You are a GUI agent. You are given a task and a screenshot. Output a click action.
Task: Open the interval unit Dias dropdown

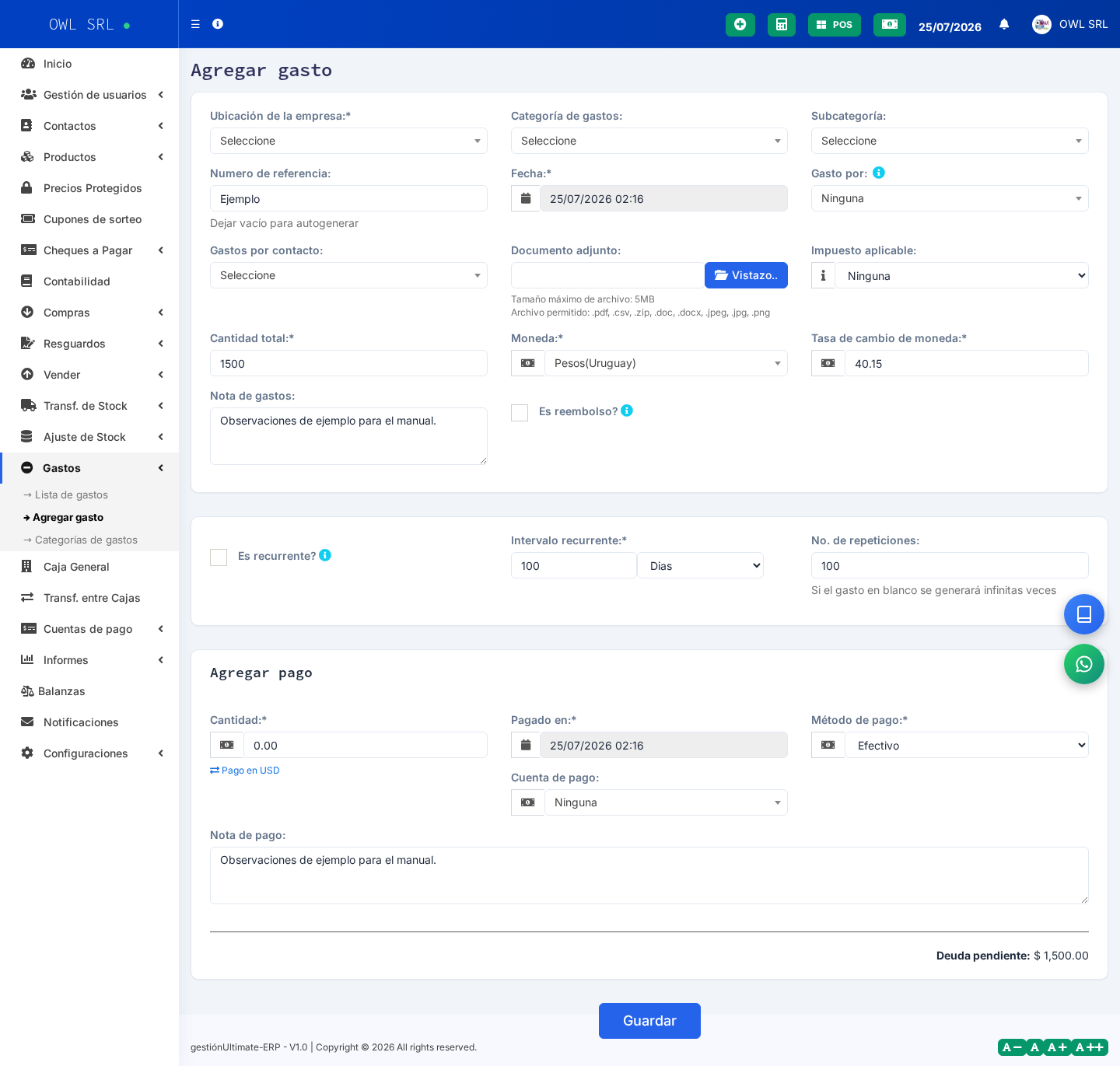[701, 565]
